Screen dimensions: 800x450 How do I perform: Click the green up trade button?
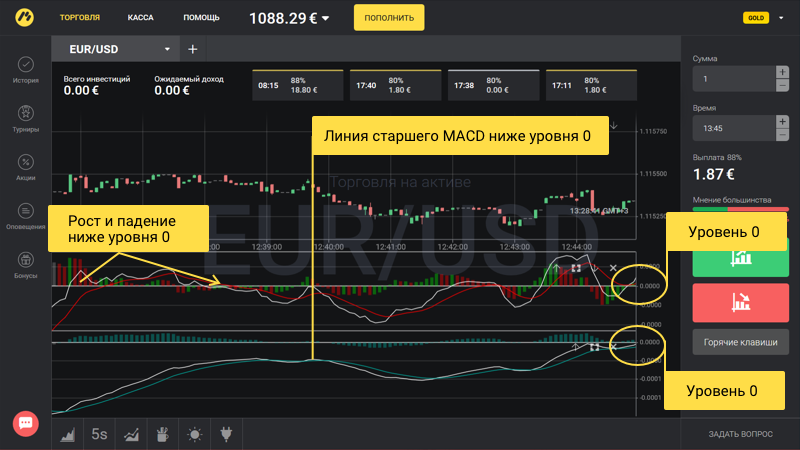pyautogui.click(x=740, y=258)
